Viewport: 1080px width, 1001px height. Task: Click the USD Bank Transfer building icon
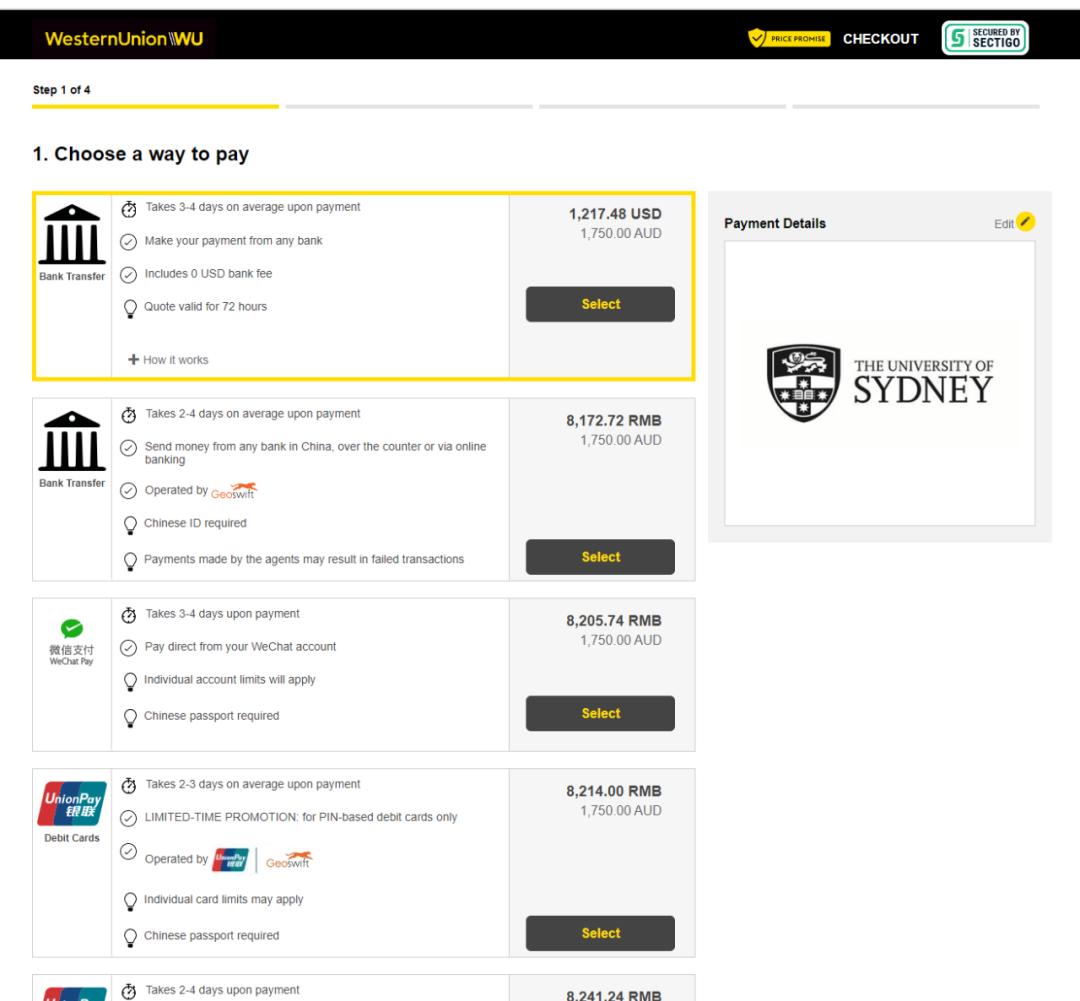tap(72, 234)
